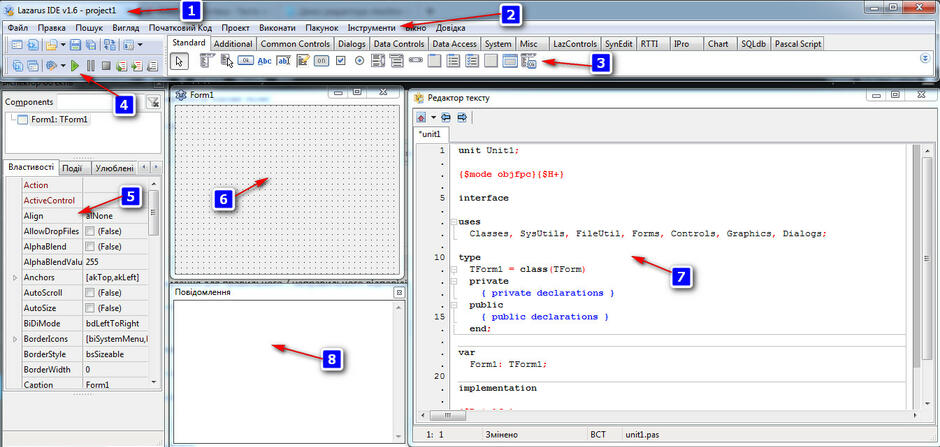Select the TListBox component icon
Viewport: 940px width, 447px height.
[378, 61]
